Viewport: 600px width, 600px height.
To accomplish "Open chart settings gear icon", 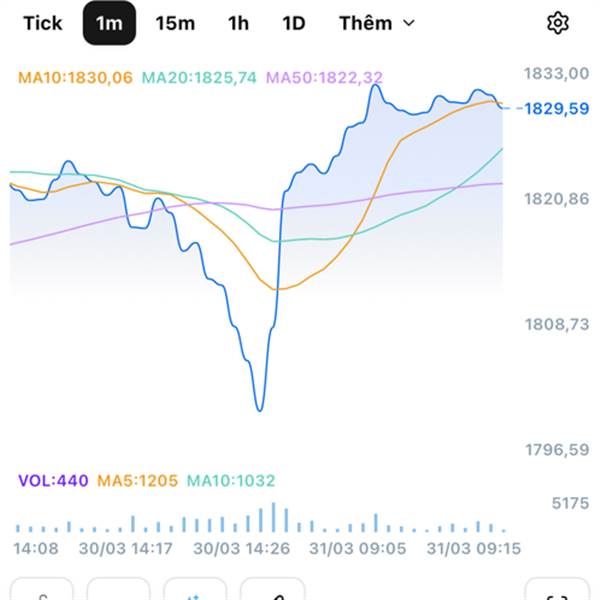I will [x=558, y=23].
